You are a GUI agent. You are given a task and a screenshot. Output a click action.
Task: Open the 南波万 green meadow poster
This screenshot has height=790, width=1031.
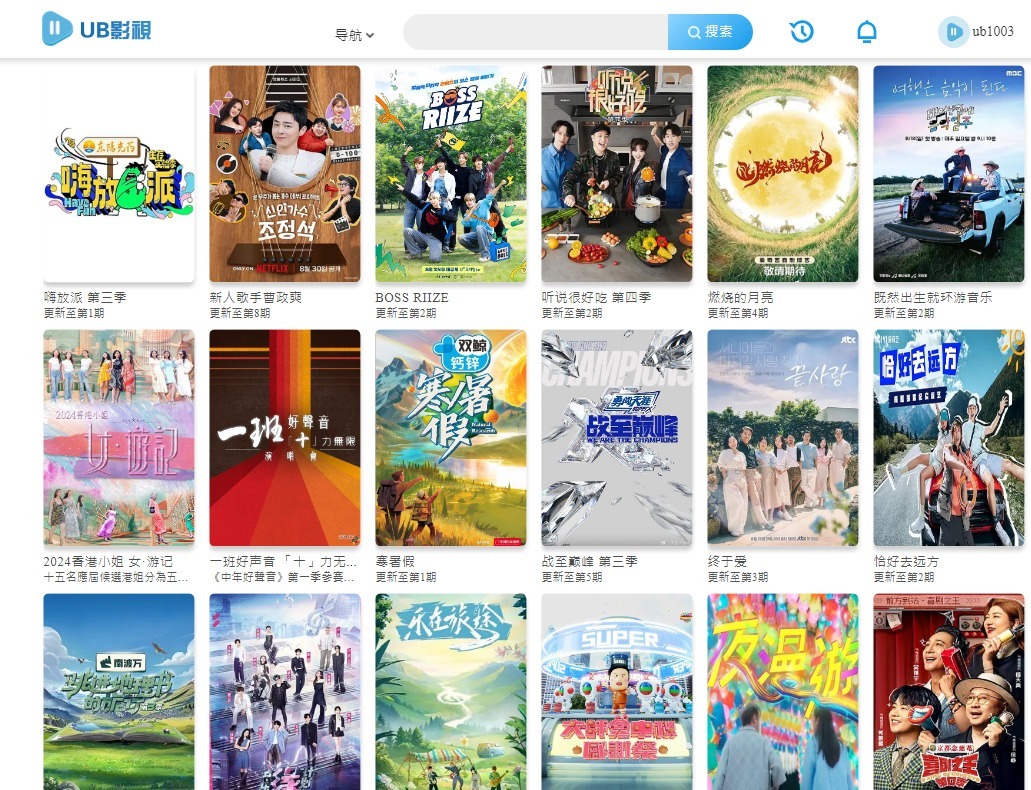click(119, 692)
